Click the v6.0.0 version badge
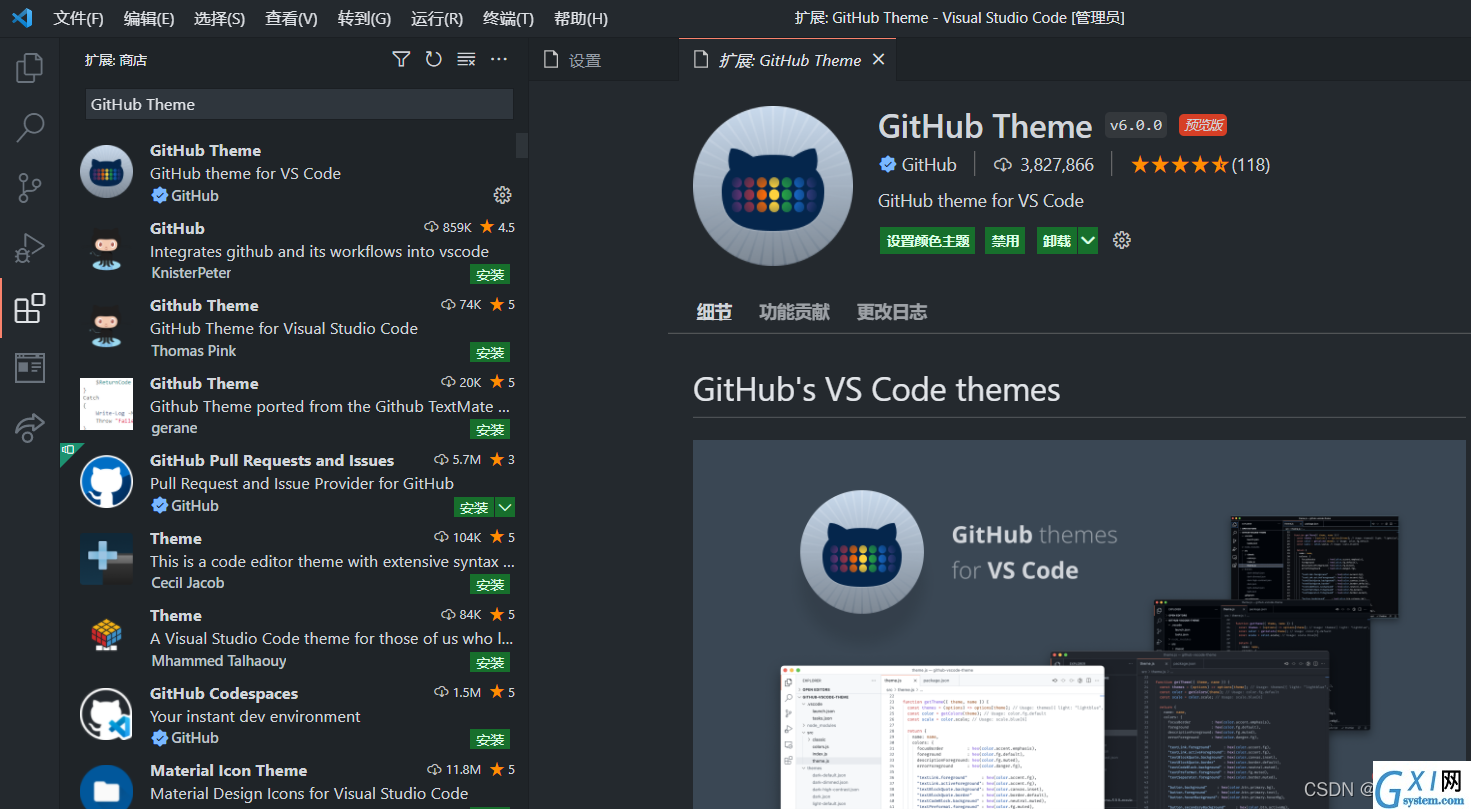Screen dimensions: 1471x809 pyautogui.click(x=1137, y=125)
